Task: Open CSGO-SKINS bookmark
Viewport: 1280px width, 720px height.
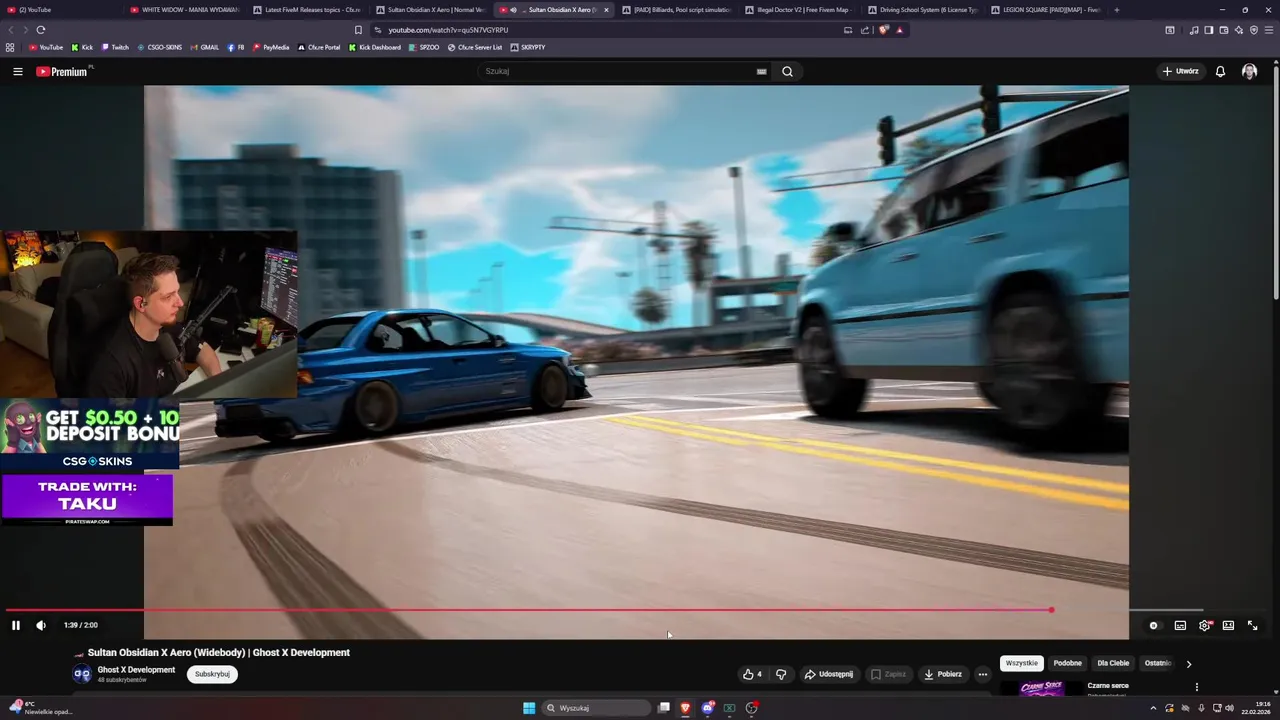Action: (159, 47)
